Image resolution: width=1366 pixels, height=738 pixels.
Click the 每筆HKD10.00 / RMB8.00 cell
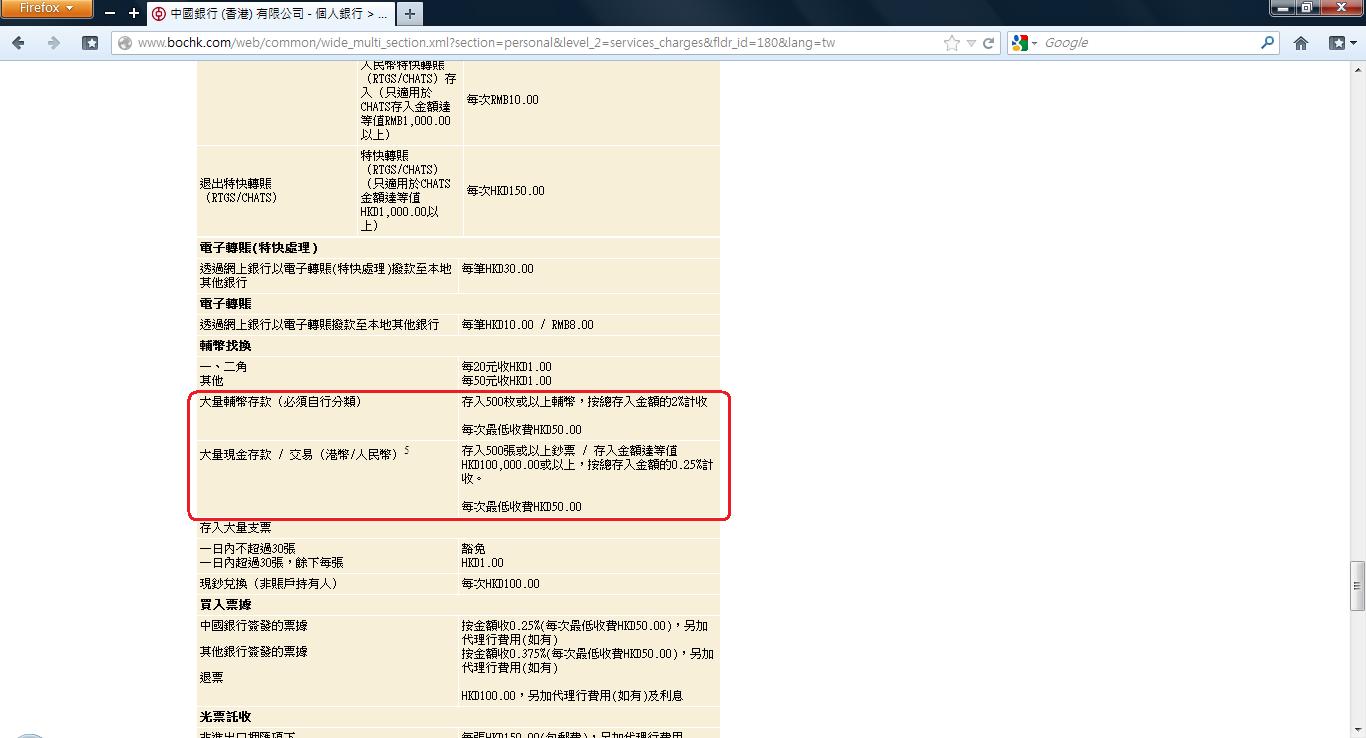click(527, 325)
